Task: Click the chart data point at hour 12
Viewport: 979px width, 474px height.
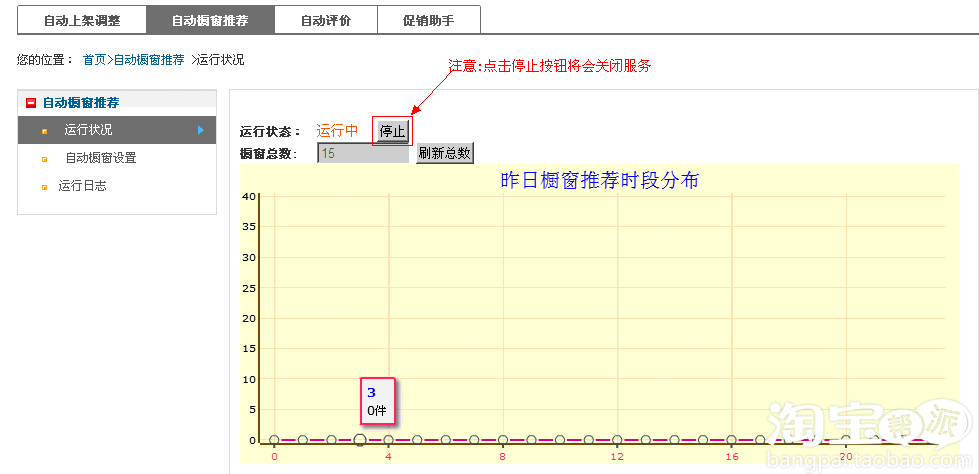Action: click(617, 440)
